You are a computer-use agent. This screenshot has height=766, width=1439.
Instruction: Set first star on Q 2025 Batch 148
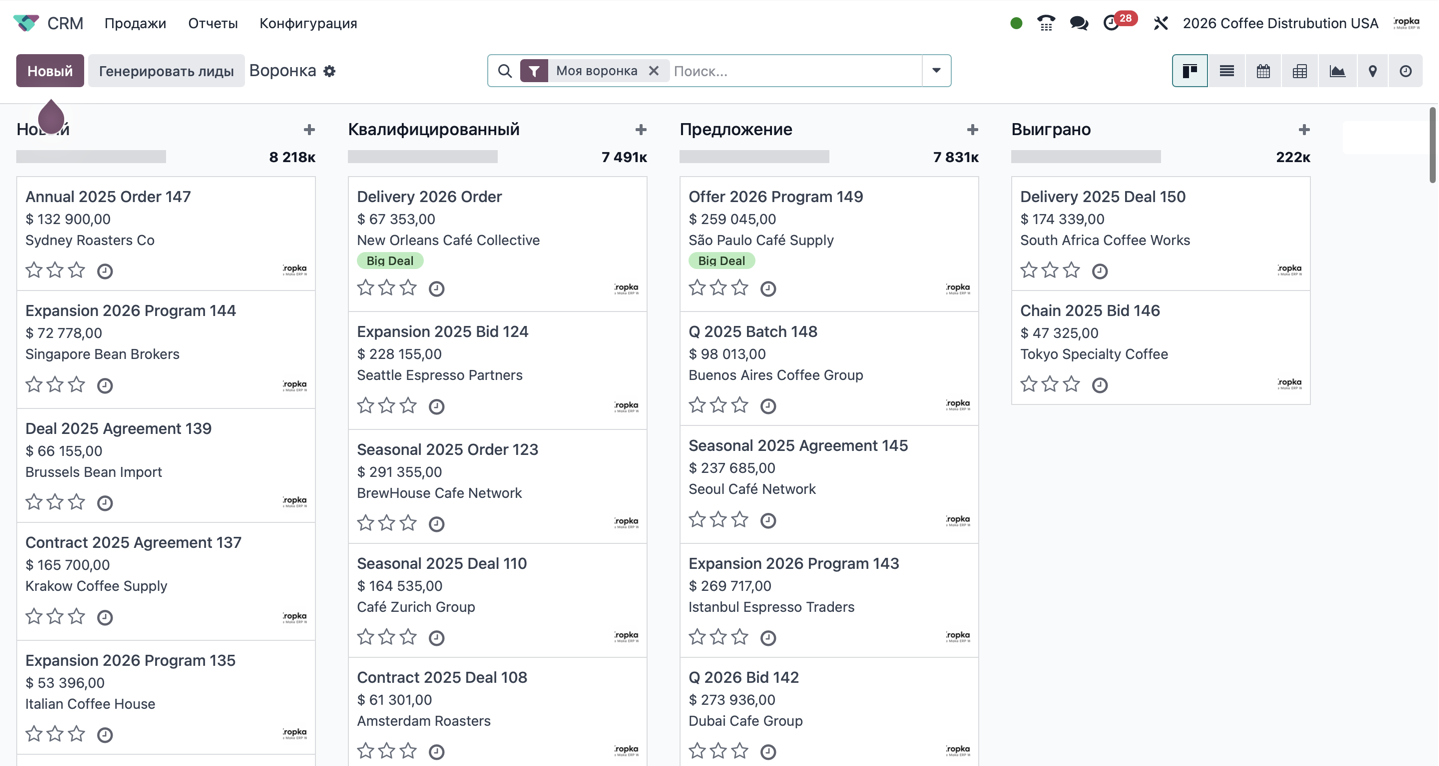click(x=698, y=405)
